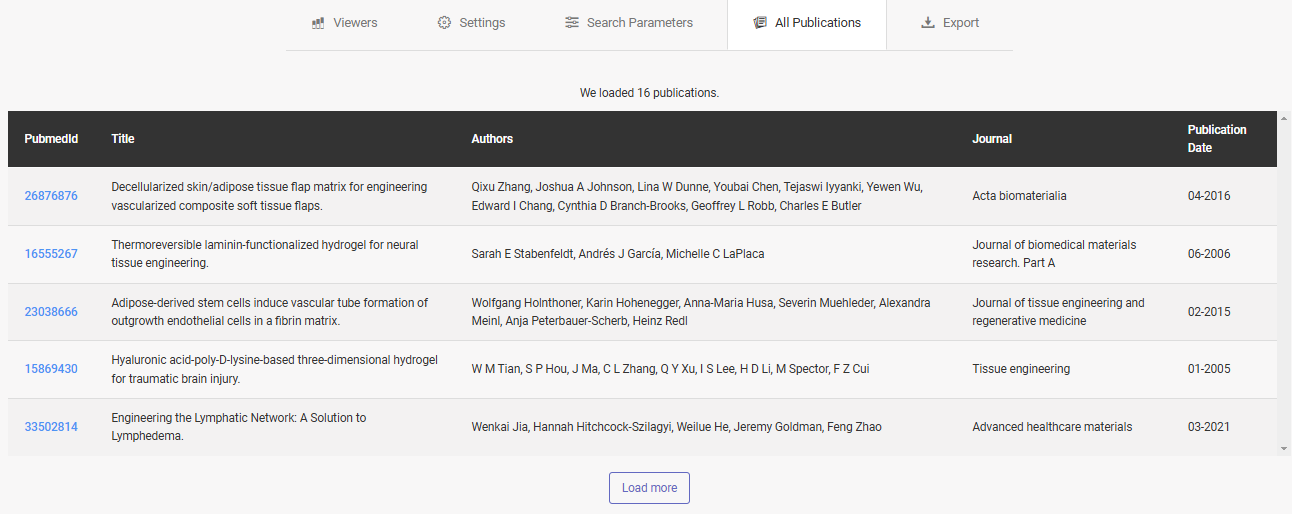The image size is (1292, 514).
Task: Click the table scrollbar up arrow
Action: pos(1284,117)
